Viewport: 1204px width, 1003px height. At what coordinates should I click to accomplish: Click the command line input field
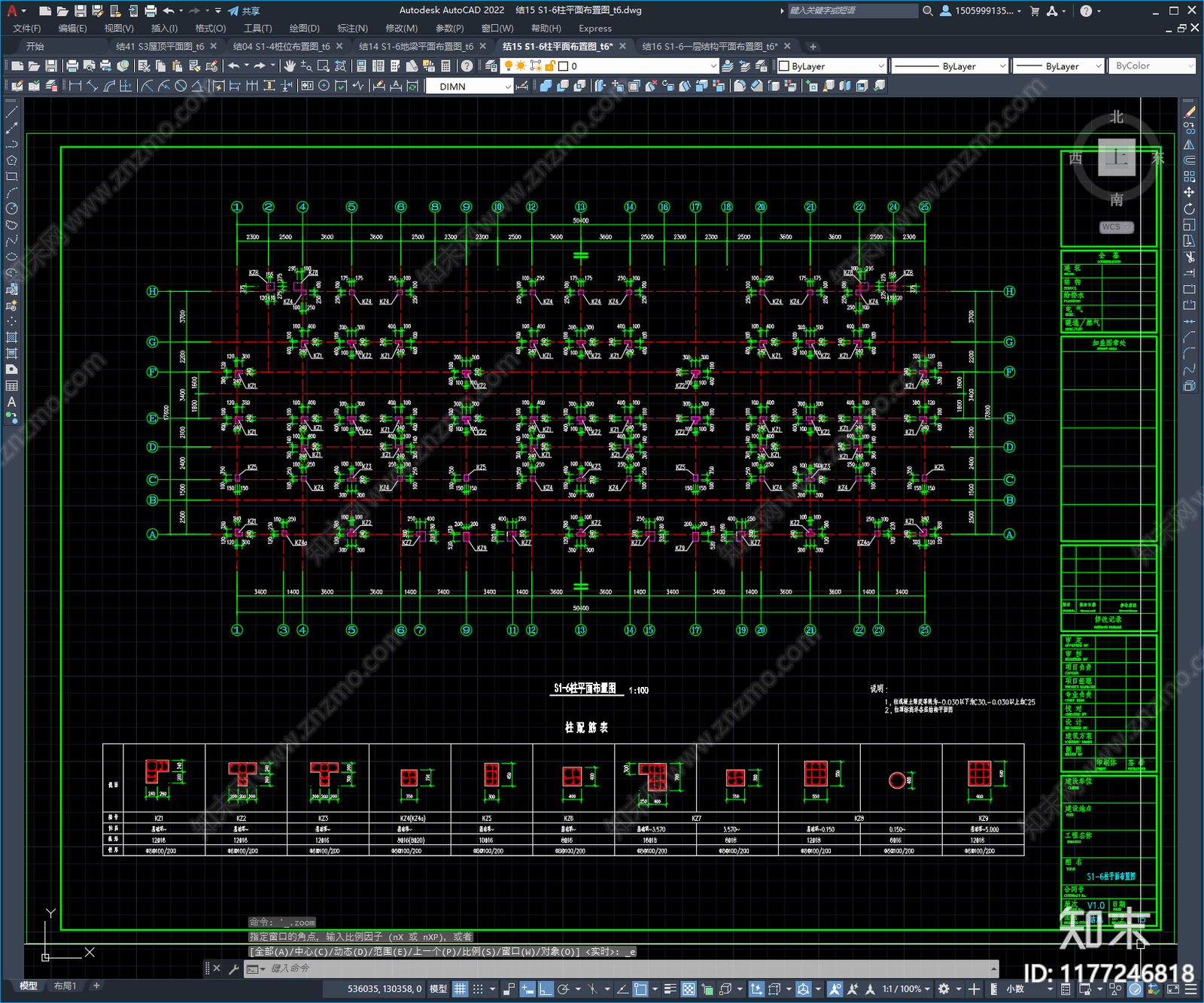pyautogui.click(x=617, y=968)
